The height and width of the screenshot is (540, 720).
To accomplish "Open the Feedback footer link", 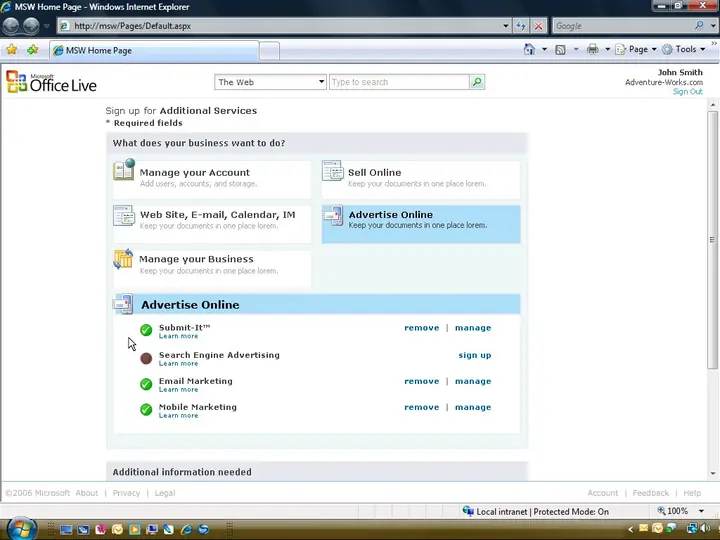I will 651,493.
